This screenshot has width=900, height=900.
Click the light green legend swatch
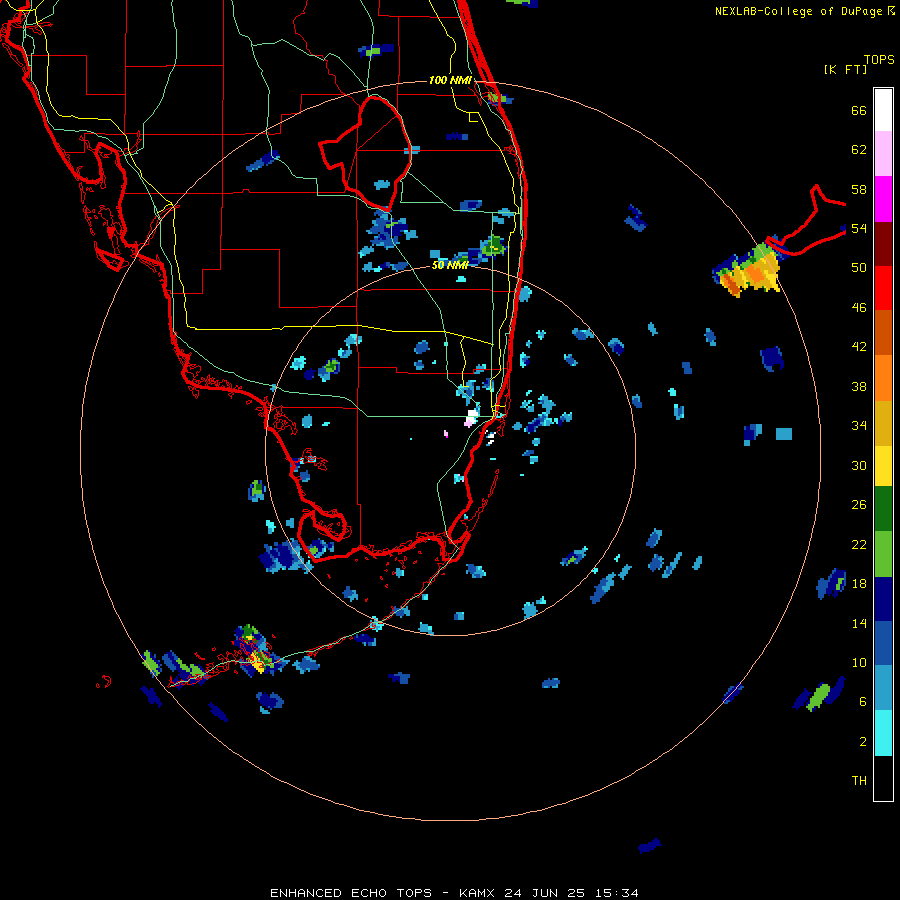[883, 554]
